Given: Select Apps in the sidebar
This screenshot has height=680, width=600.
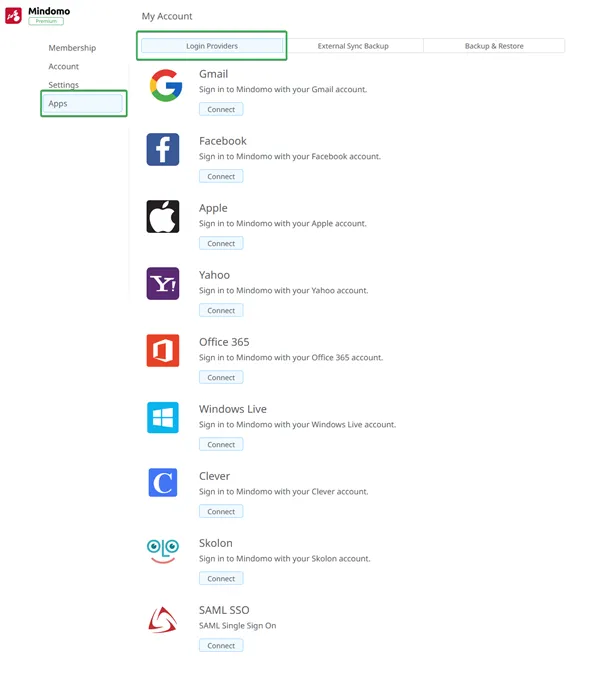Looking at the screenshot, I should [x=82, y=103].
